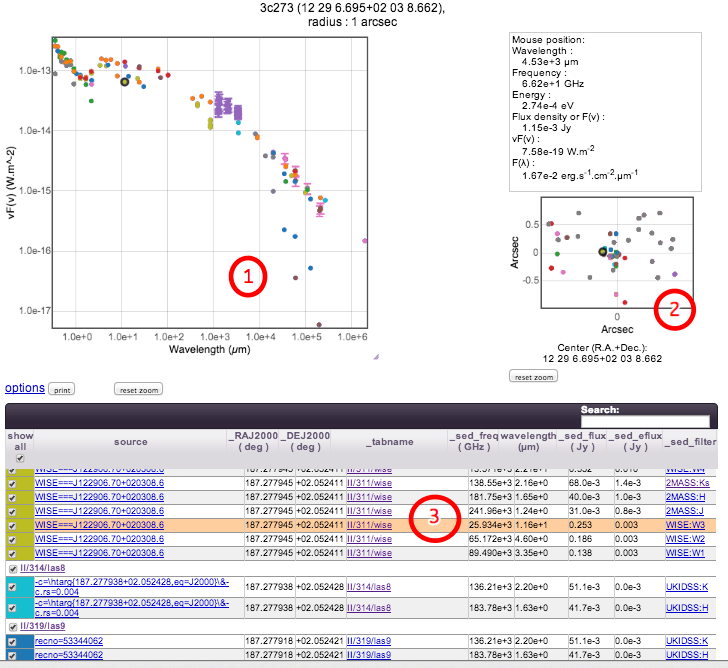
Task: Click the circled center point in Arcsec plot
Action: point(603,252)
